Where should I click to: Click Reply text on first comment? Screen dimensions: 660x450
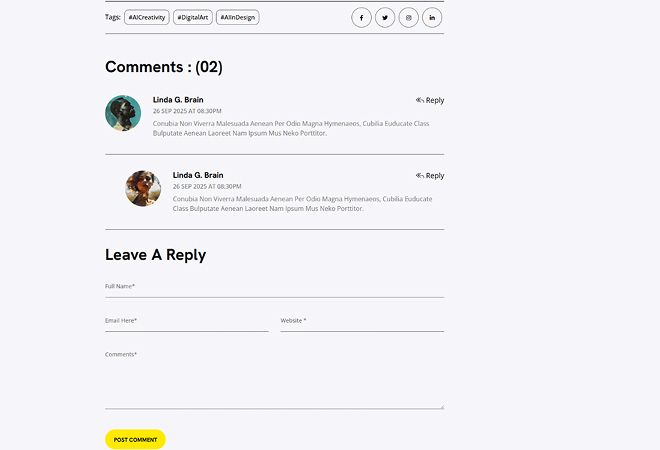click(x=435, y=100)
